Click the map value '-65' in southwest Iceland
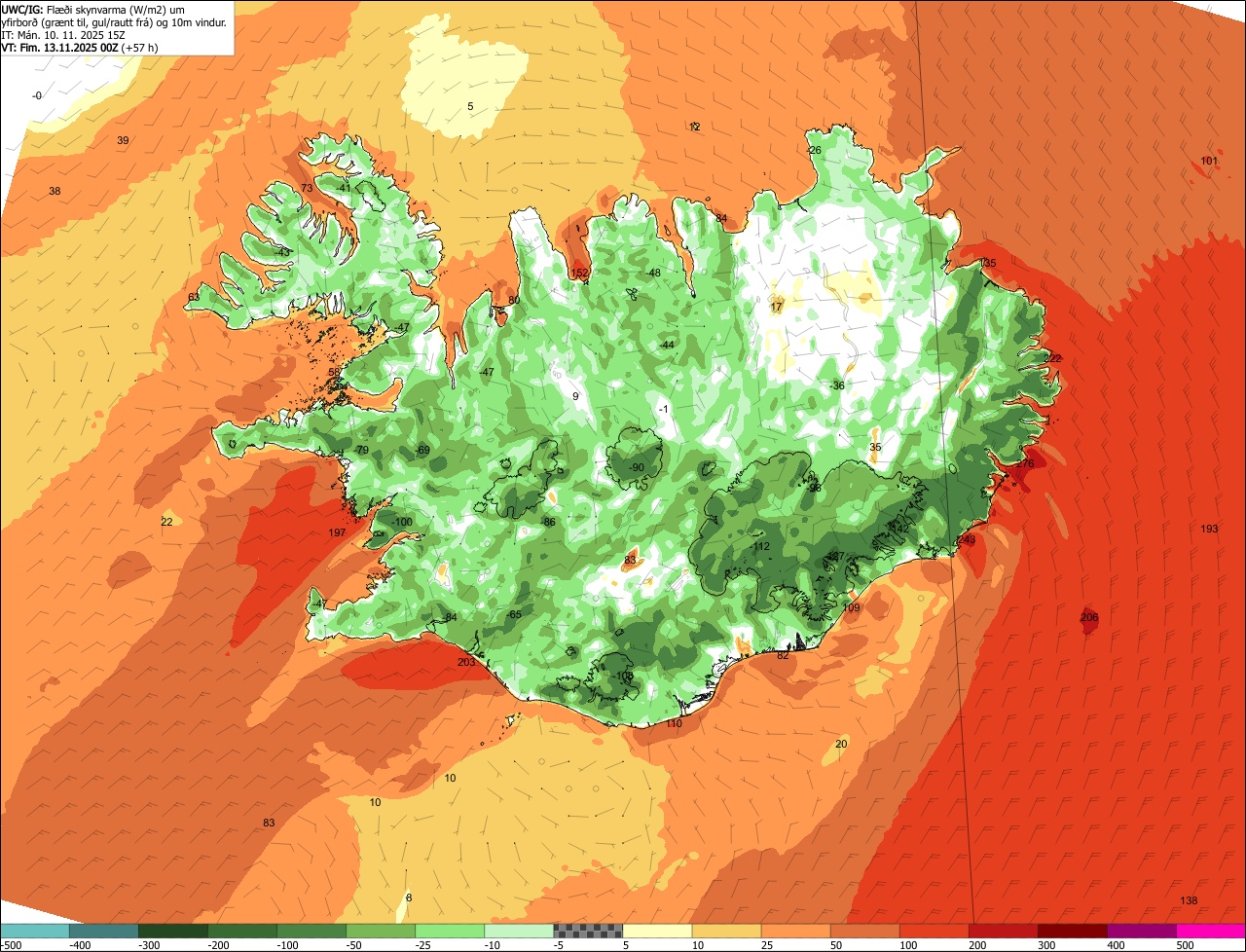Image resolution: width=1246 pixels, height=952 pixels. click(x=514, y=614)
